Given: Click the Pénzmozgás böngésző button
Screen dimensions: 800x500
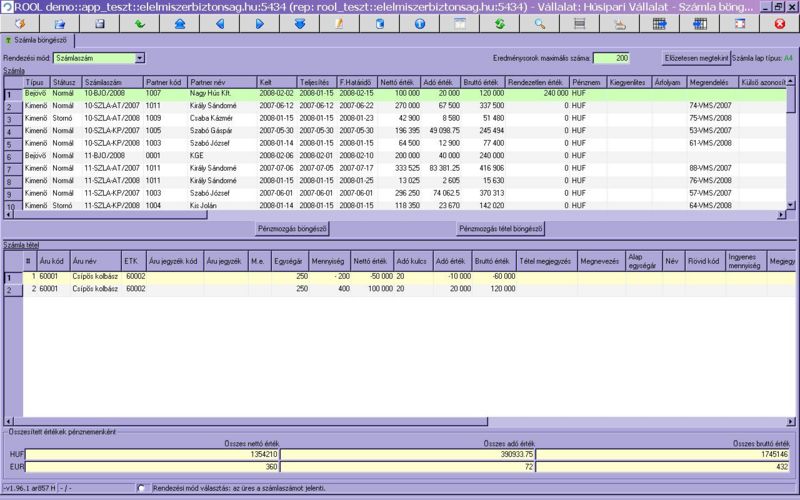Looking at the screenshot, I should click(293, 228).
